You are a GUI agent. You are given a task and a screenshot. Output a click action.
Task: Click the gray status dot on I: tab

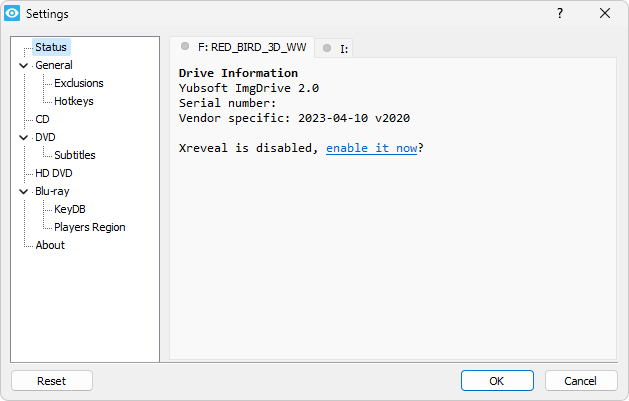pyautogui.click(x=327, y=48)
